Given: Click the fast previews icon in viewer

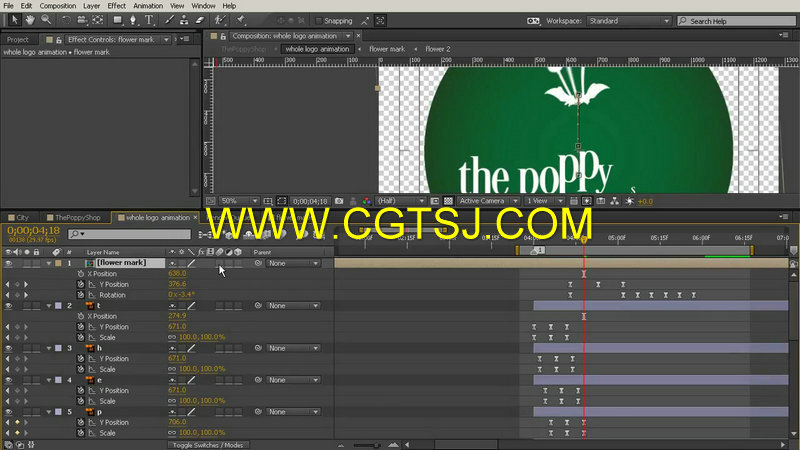Looking at the screenshot, I should coord(587,201).
